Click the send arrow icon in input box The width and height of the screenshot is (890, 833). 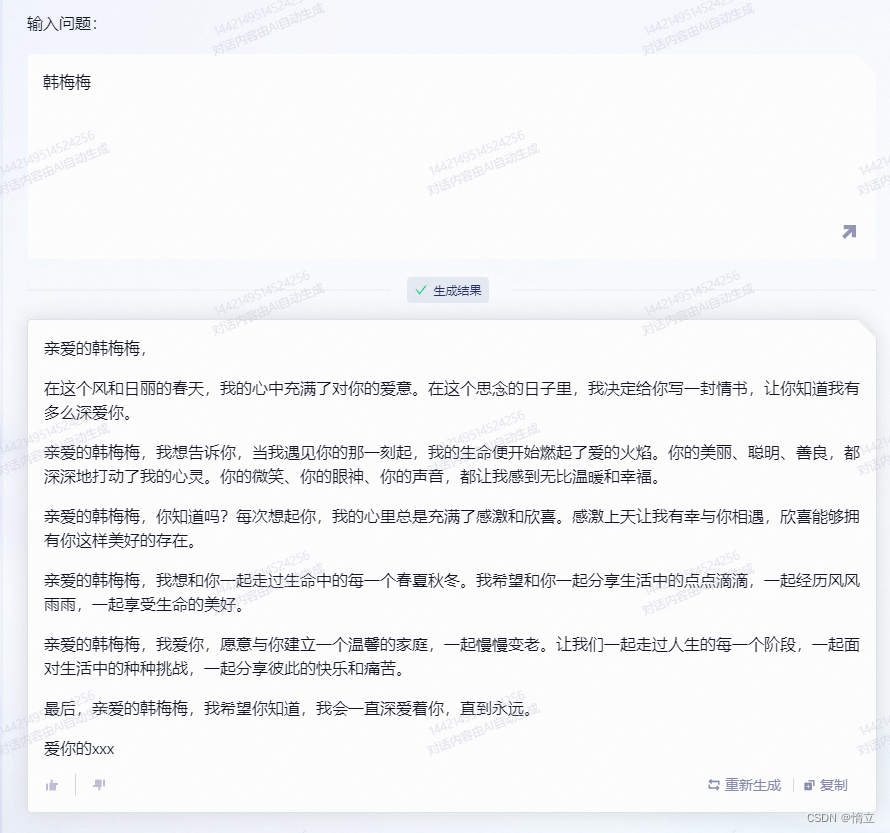(x=849, y=232)
